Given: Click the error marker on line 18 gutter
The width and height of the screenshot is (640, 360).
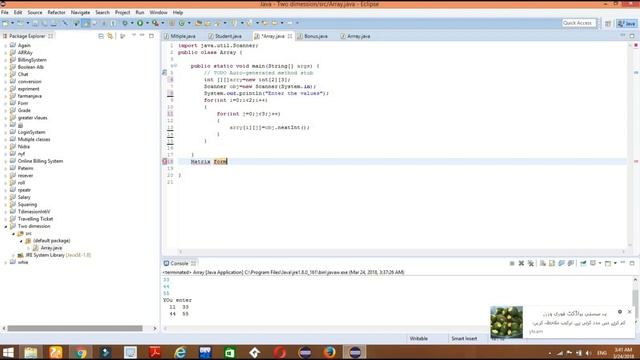Looking at the screenshot, I should coord(165,161).
